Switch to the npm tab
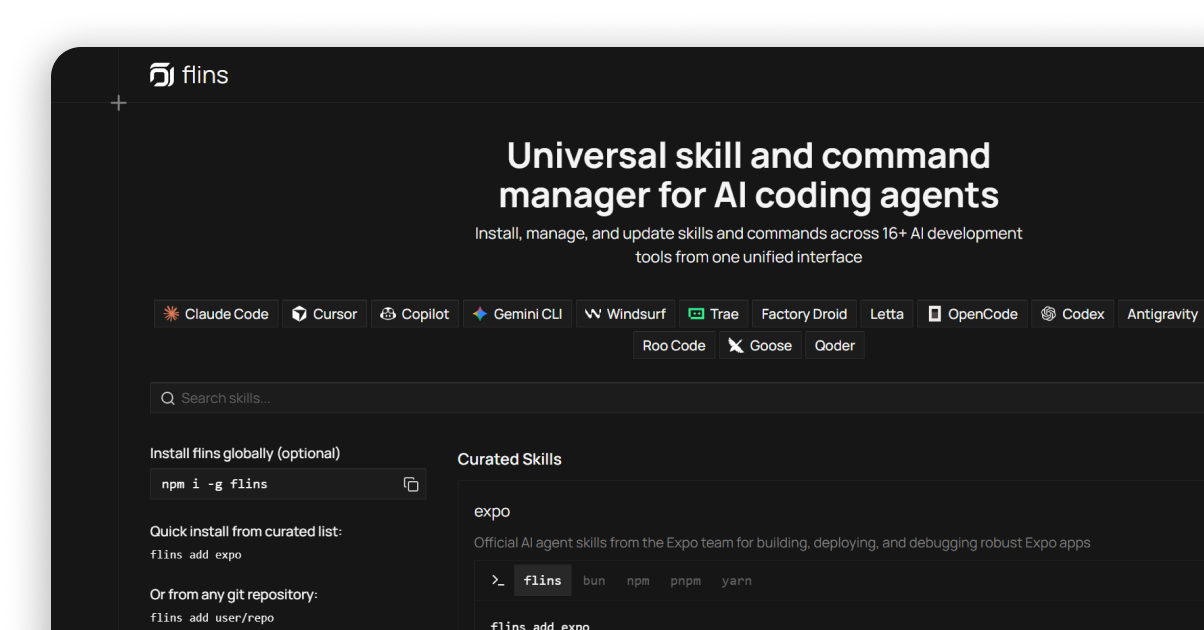The height and width of the screenshot is (630, 1204). [638, 581]
